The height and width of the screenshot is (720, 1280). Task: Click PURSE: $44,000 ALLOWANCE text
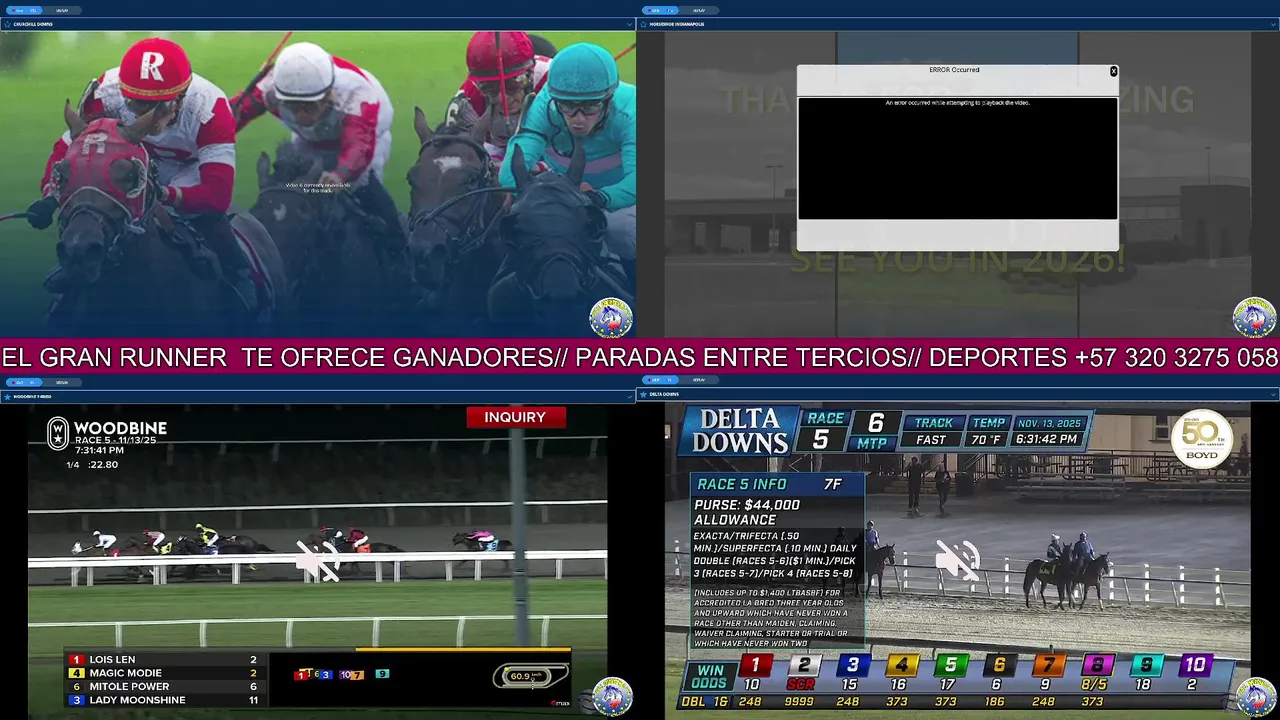pyautogui.click(x=747, y=512)
